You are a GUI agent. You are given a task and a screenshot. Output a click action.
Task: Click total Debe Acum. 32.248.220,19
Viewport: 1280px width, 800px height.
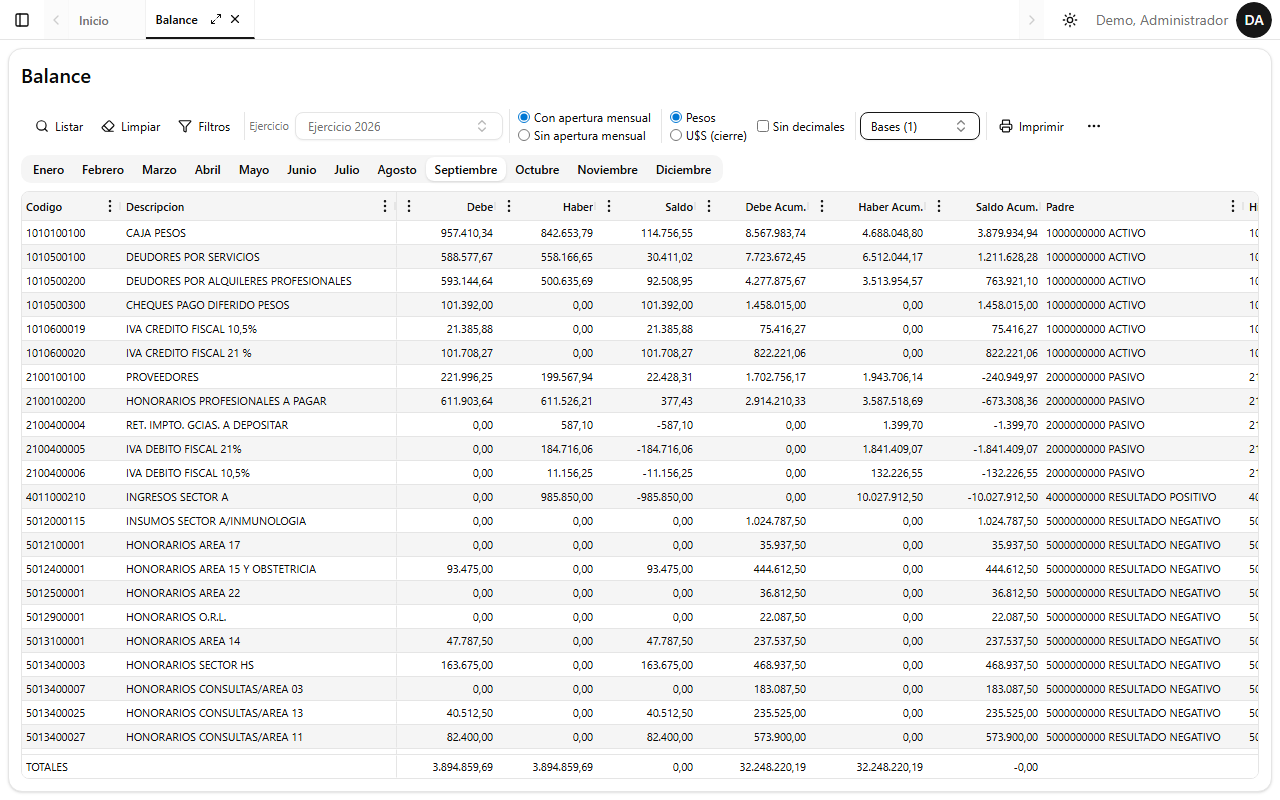coord(772,767)
